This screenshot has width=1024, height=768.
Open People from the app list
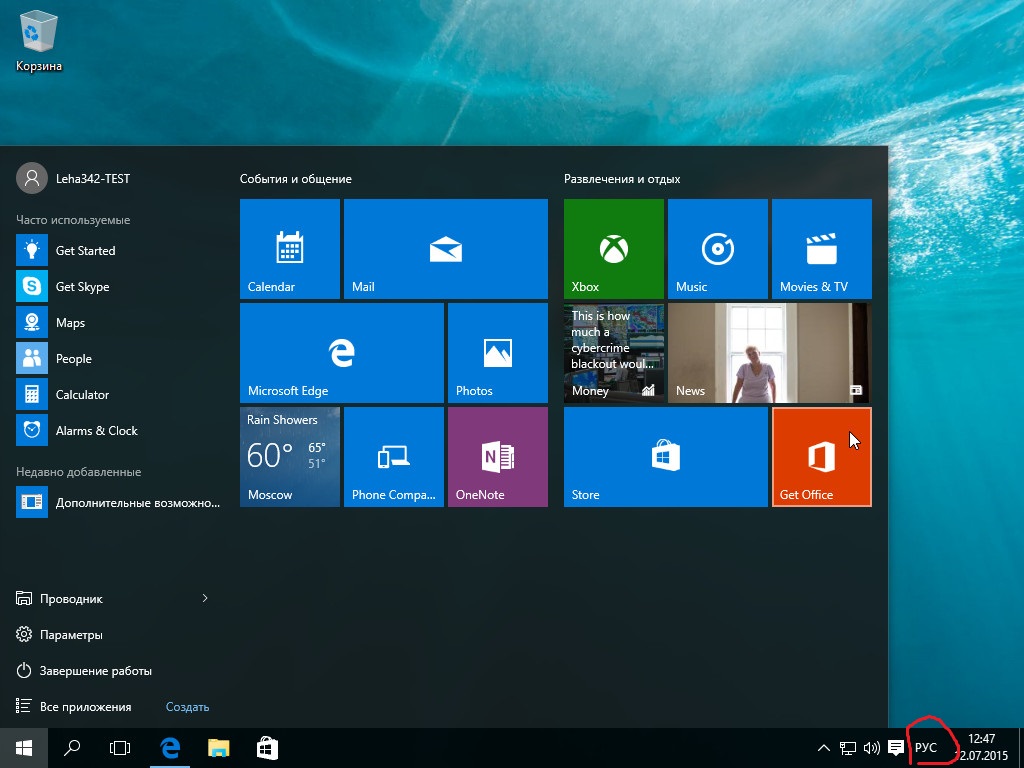click(x=118, y=359)
